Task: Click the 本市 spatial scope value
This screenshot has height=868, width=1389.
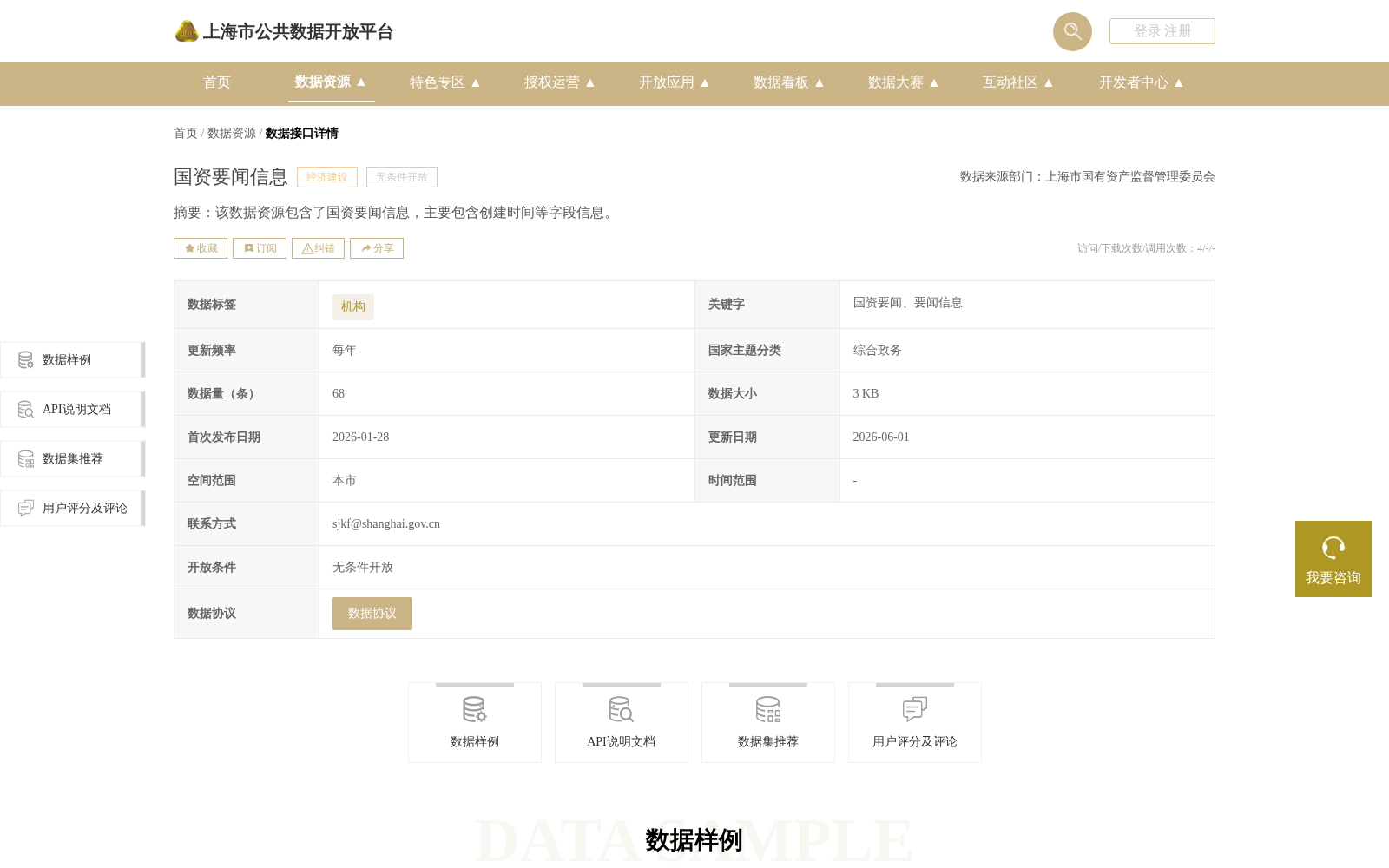Action: pos(345,481)
